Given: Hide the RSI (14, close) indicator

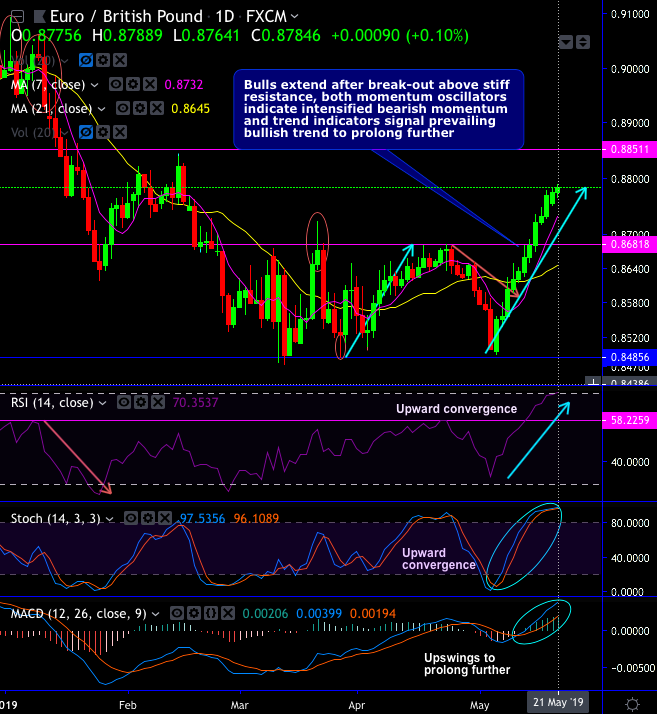Looking at the screenshot, I should click(124, 403).
